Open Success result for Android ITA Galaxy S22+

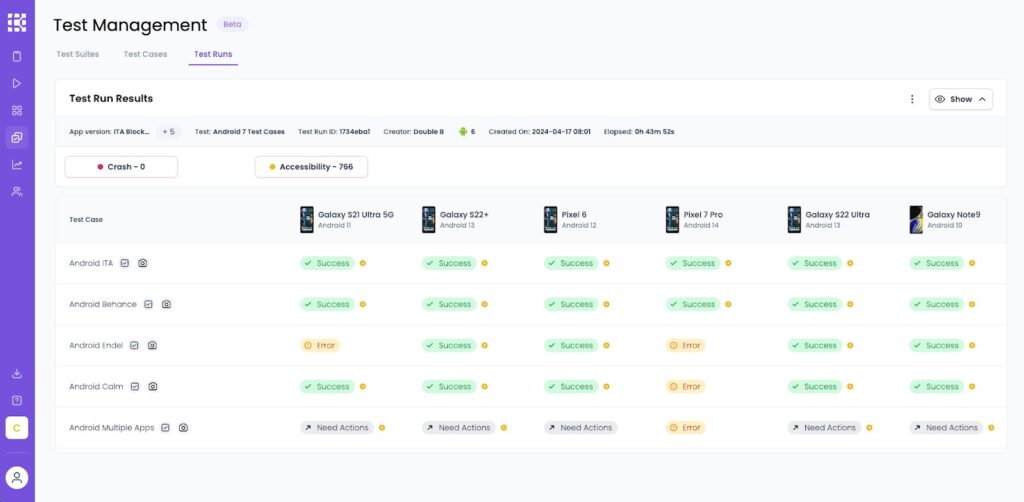(449, 263)
